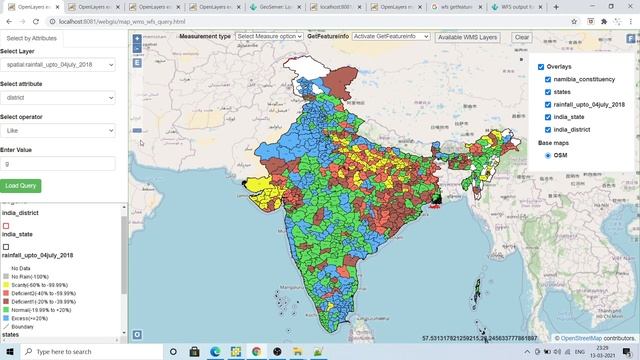640x360 pixels.
Task: Open the notification center icon
Action: tap(627, 351)
